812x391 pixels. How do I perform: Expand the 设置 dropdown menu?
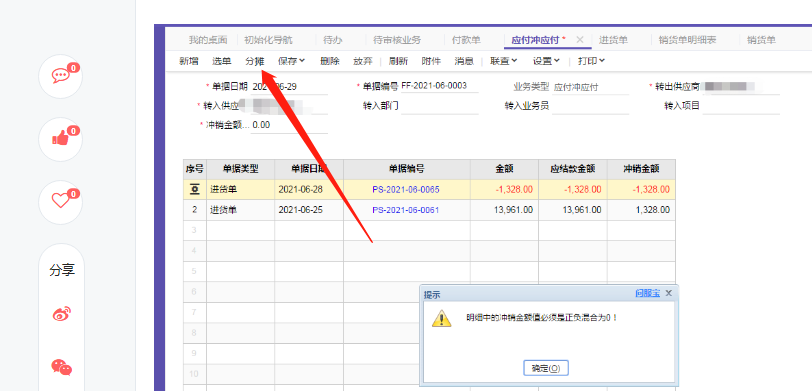tap(546, 61)
